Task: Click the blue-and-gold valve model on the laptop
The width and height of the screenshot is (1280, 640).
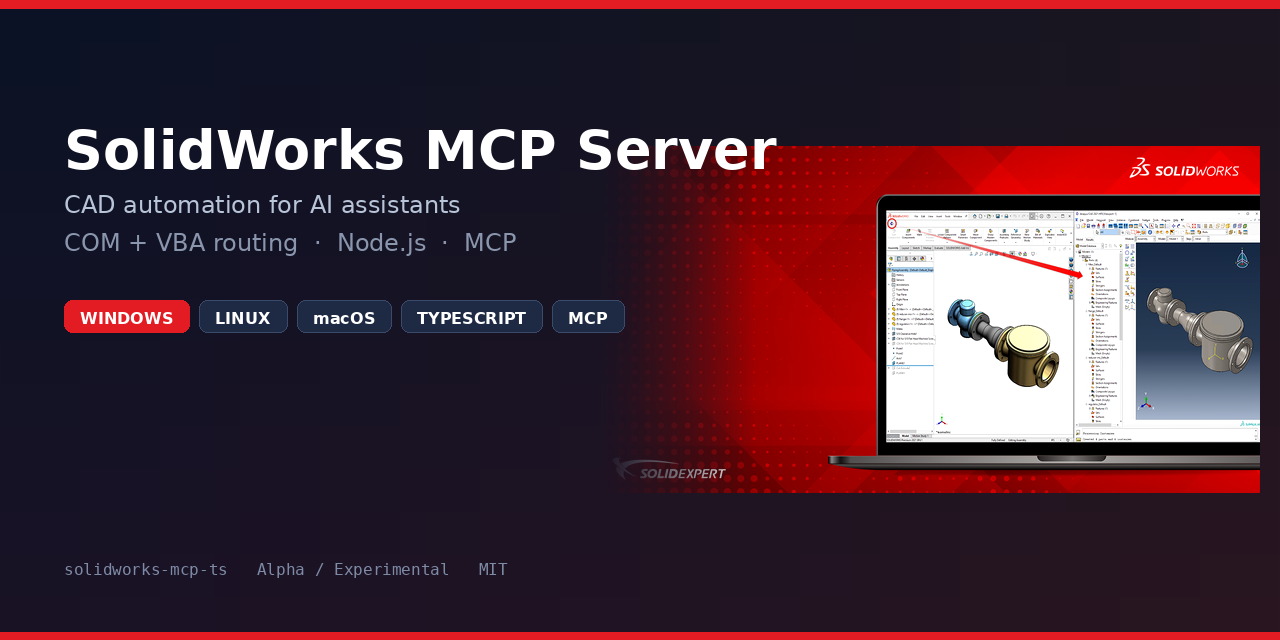Action: pos(1004,342)
